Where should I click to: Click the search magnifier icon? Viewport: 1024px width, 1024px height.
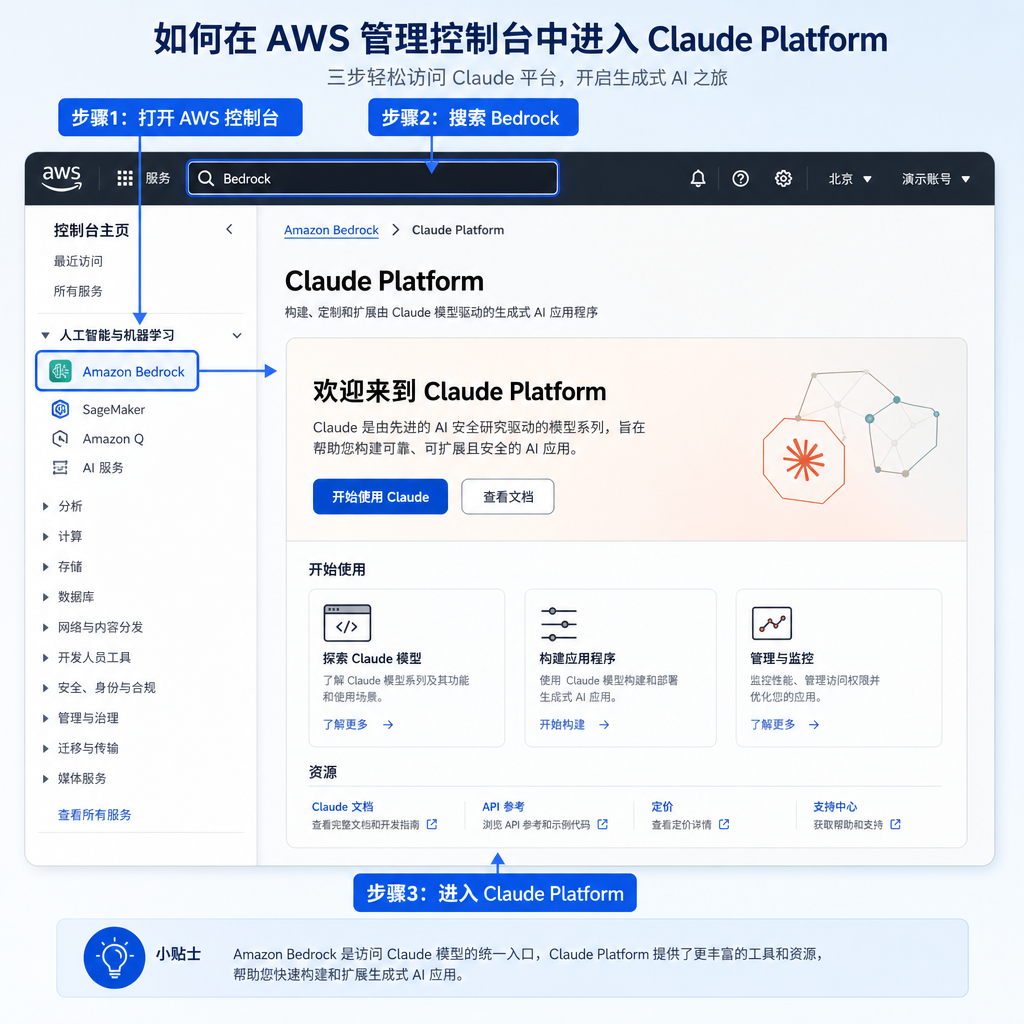[x=206, y=178]
